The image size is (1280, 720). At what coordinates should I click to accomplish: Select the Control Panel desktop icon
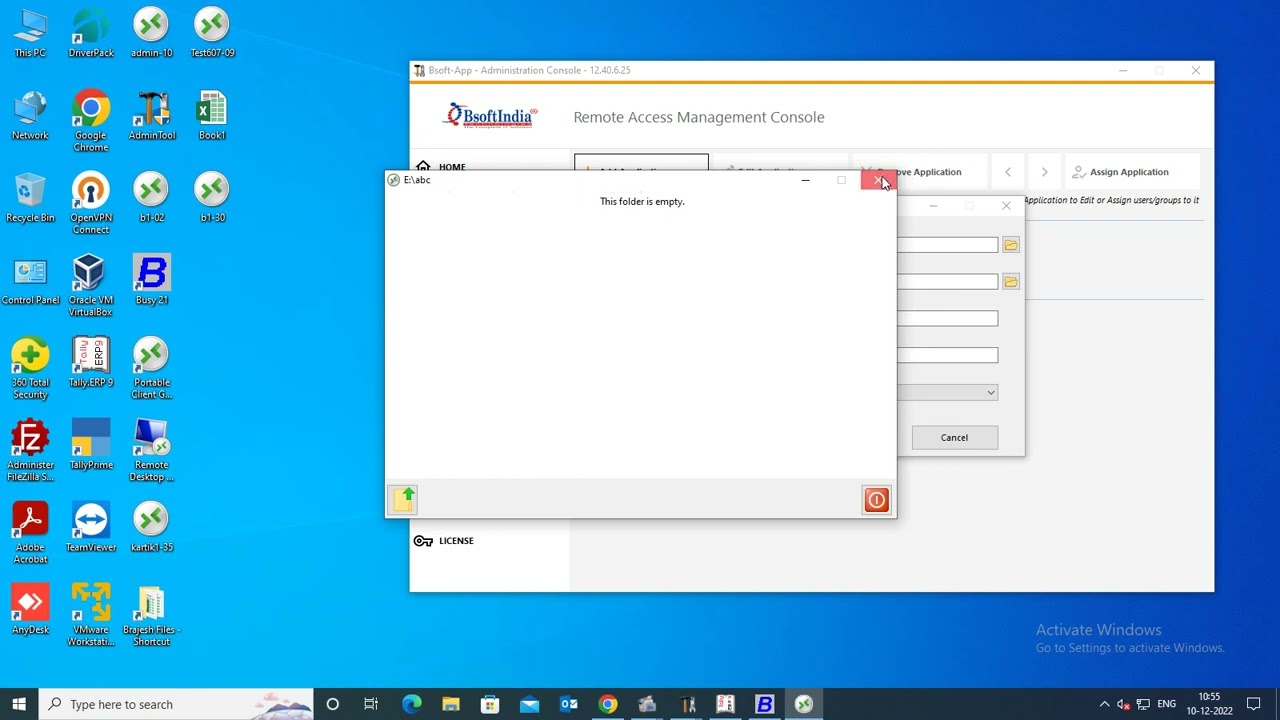click(x=30, y=281)
